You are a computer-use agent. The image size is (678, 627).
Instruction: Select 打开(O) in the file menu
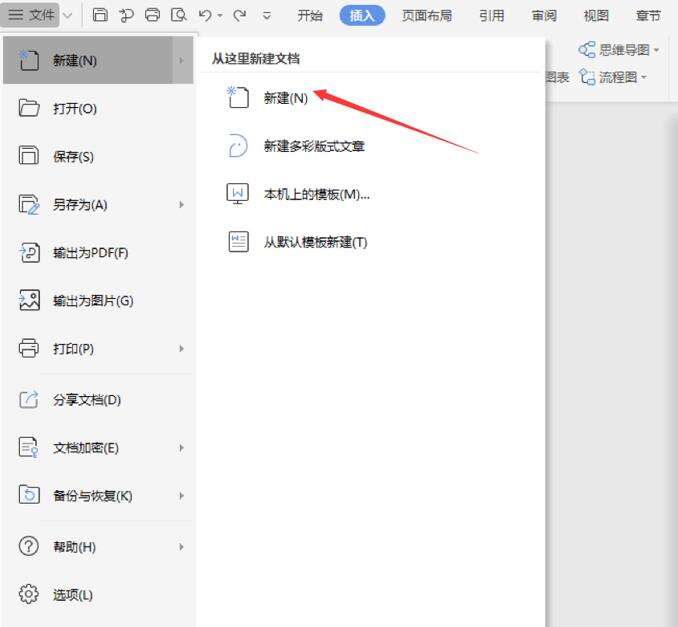[98, 108]
